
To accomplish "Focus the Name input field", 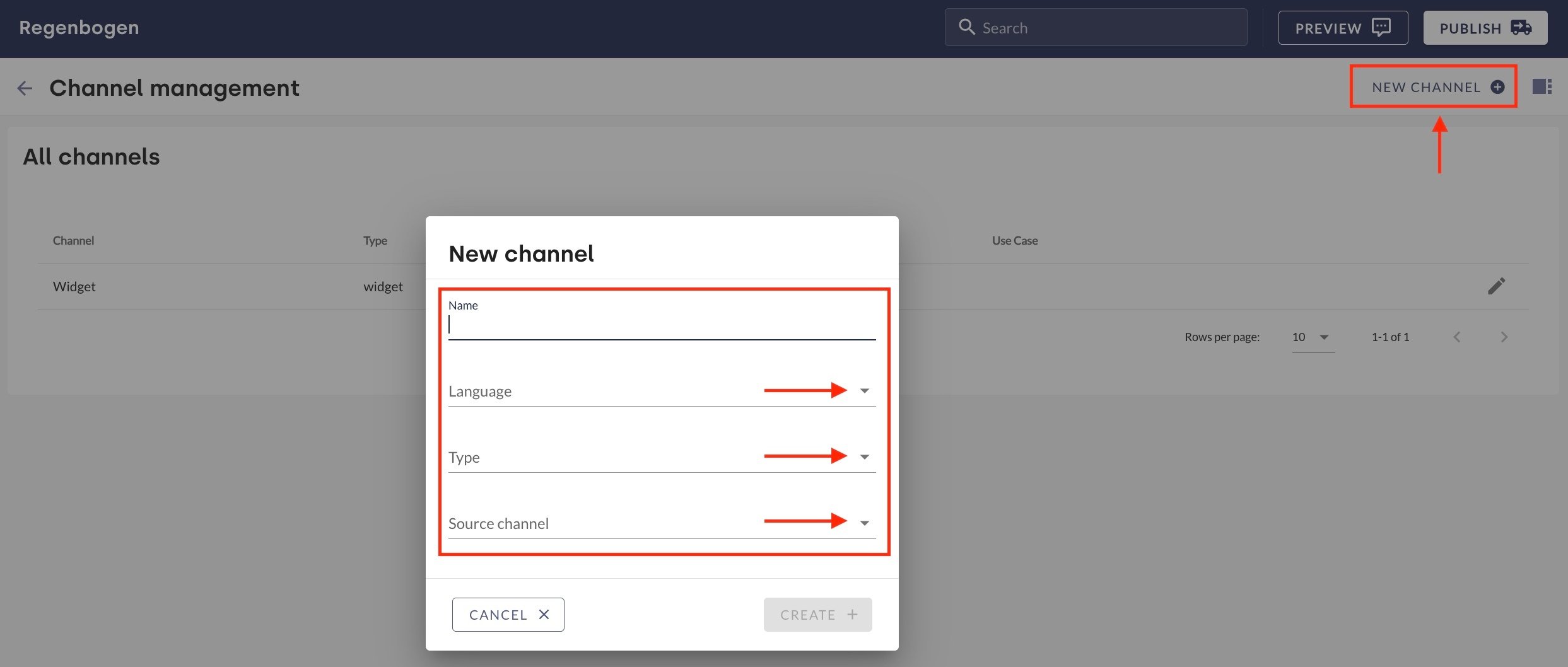I will tap(661, 325).
